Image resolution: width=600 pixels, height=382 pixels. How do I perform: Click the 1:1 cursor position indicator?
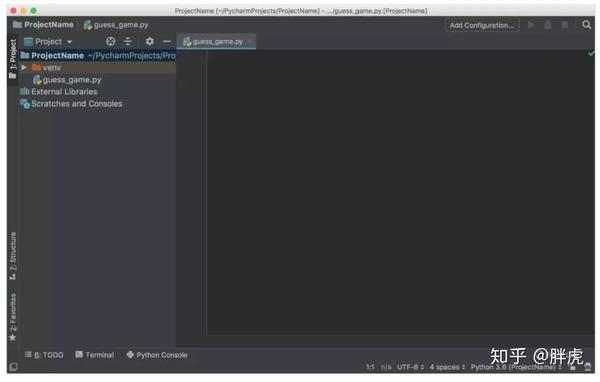coord(370,367)
